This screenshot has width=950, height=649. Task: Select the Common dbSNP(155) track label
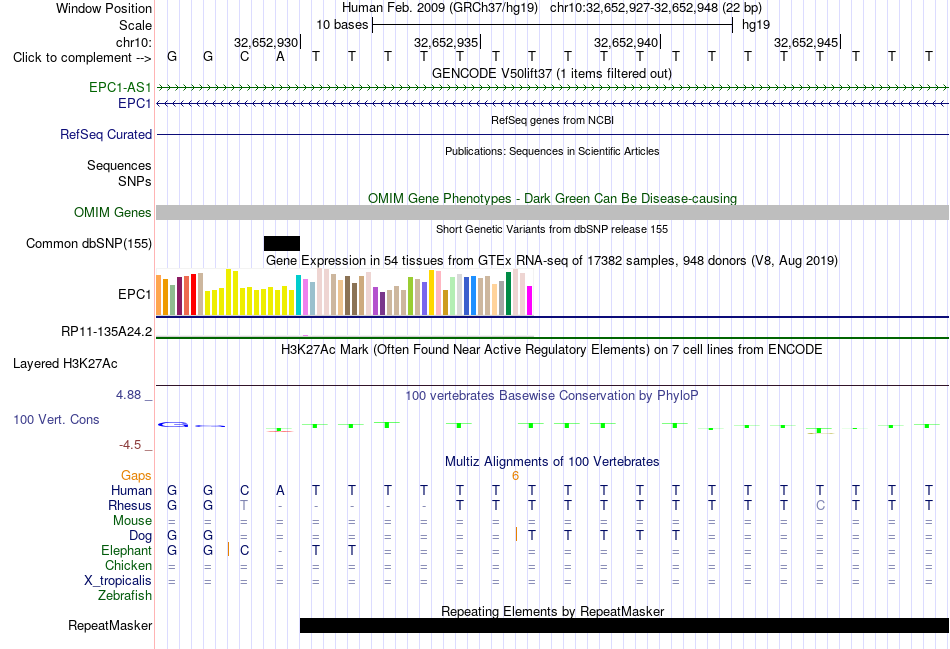pyautogui.click(x=88, y=244)
